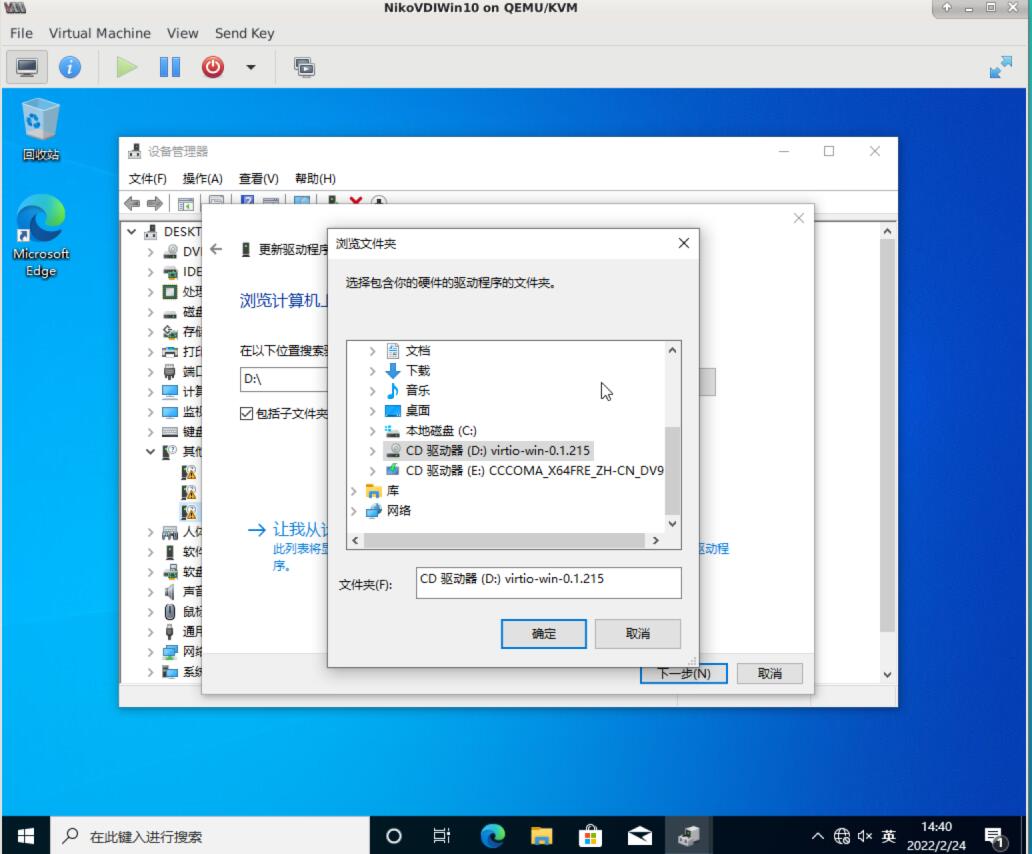Expand the 库 node
The height and width of the screenshot is (854, 1032).
(353, 491)
